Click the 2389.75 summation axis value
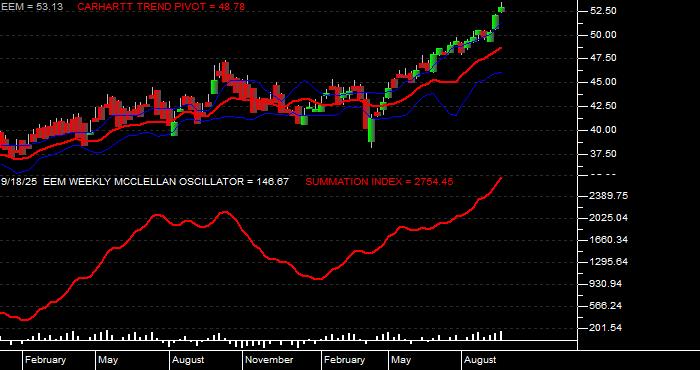Viewport: 700px width, 370px height. (609, 196)
